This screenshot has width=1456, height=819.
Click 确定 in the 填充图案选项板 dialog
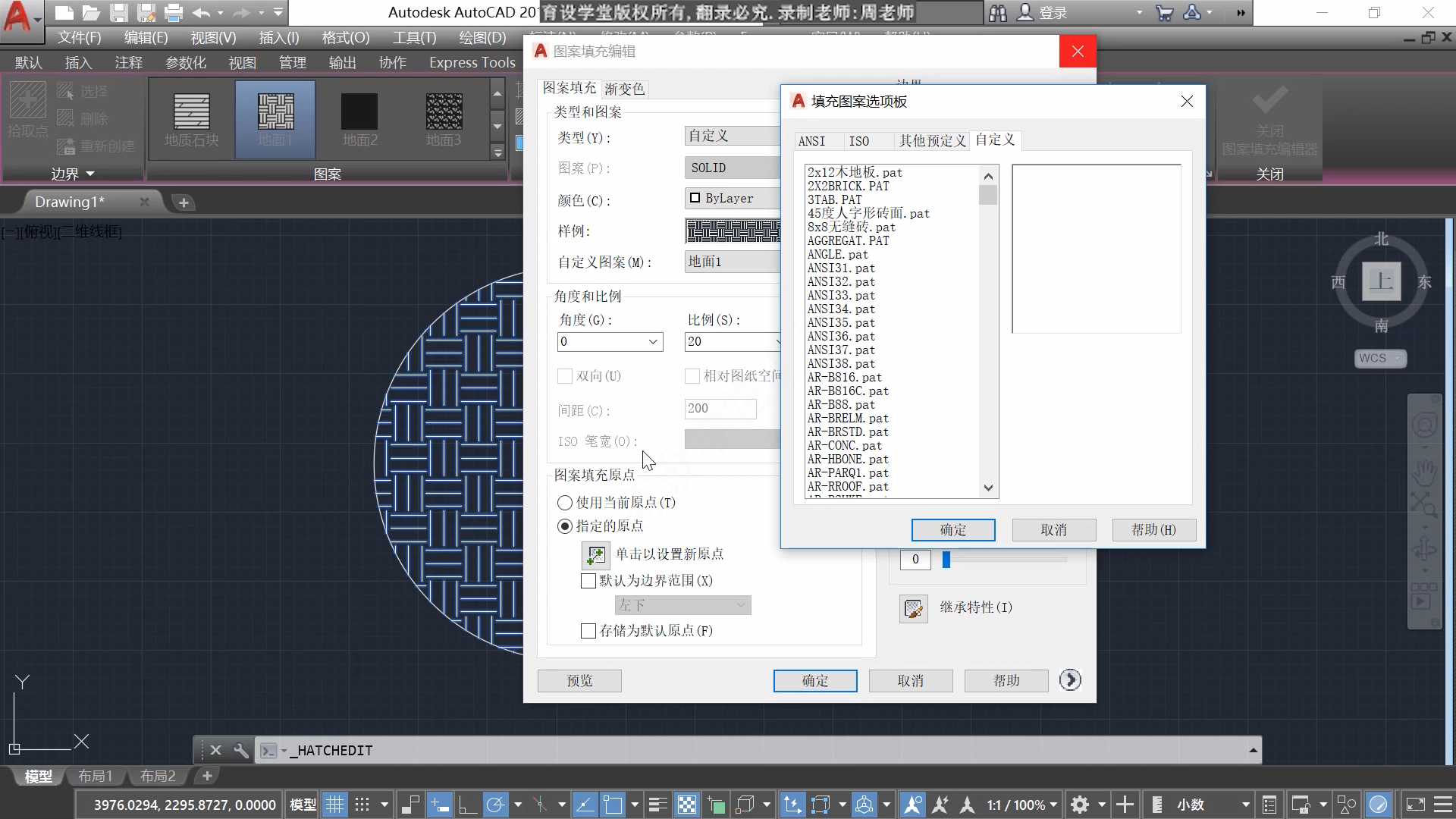(953, 530)
